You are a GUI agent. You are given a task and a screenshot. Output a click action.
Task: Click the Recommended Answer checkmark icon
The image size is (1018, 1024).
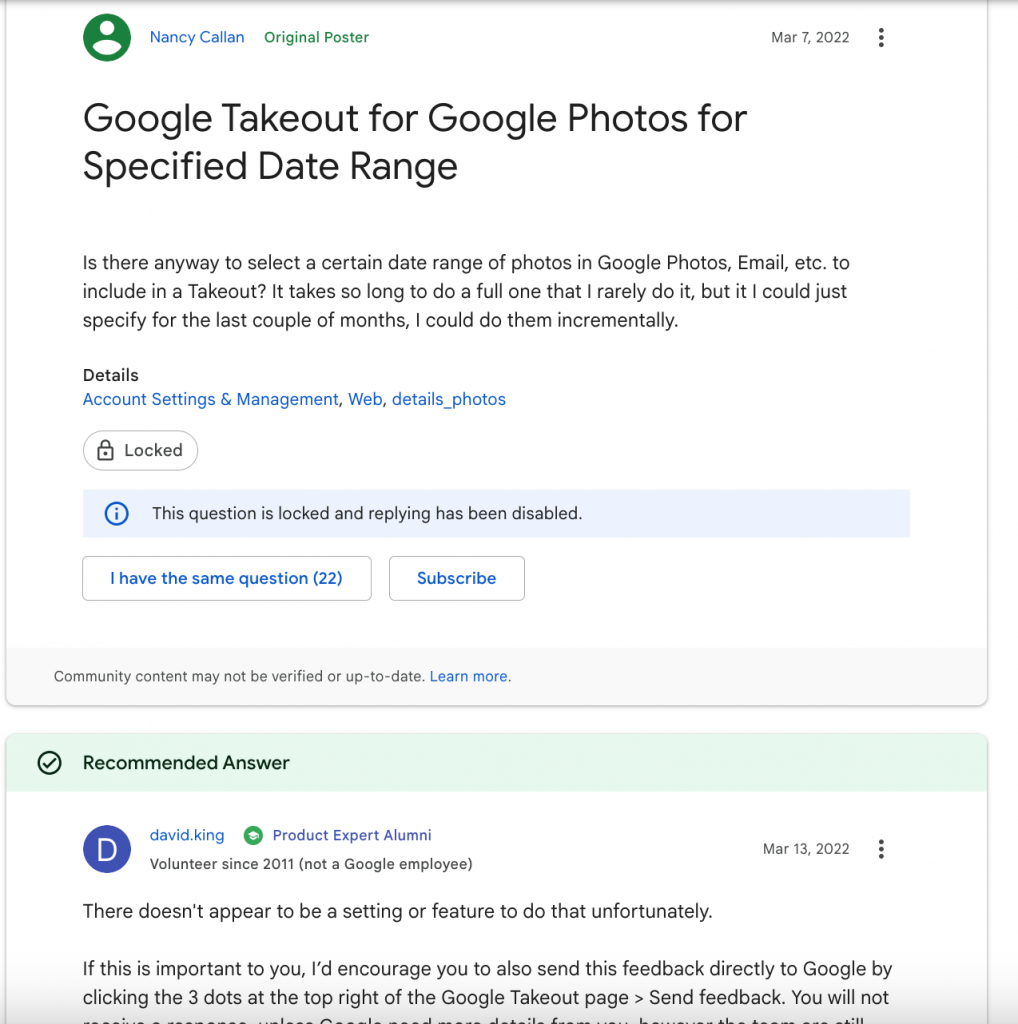(50, 762)
